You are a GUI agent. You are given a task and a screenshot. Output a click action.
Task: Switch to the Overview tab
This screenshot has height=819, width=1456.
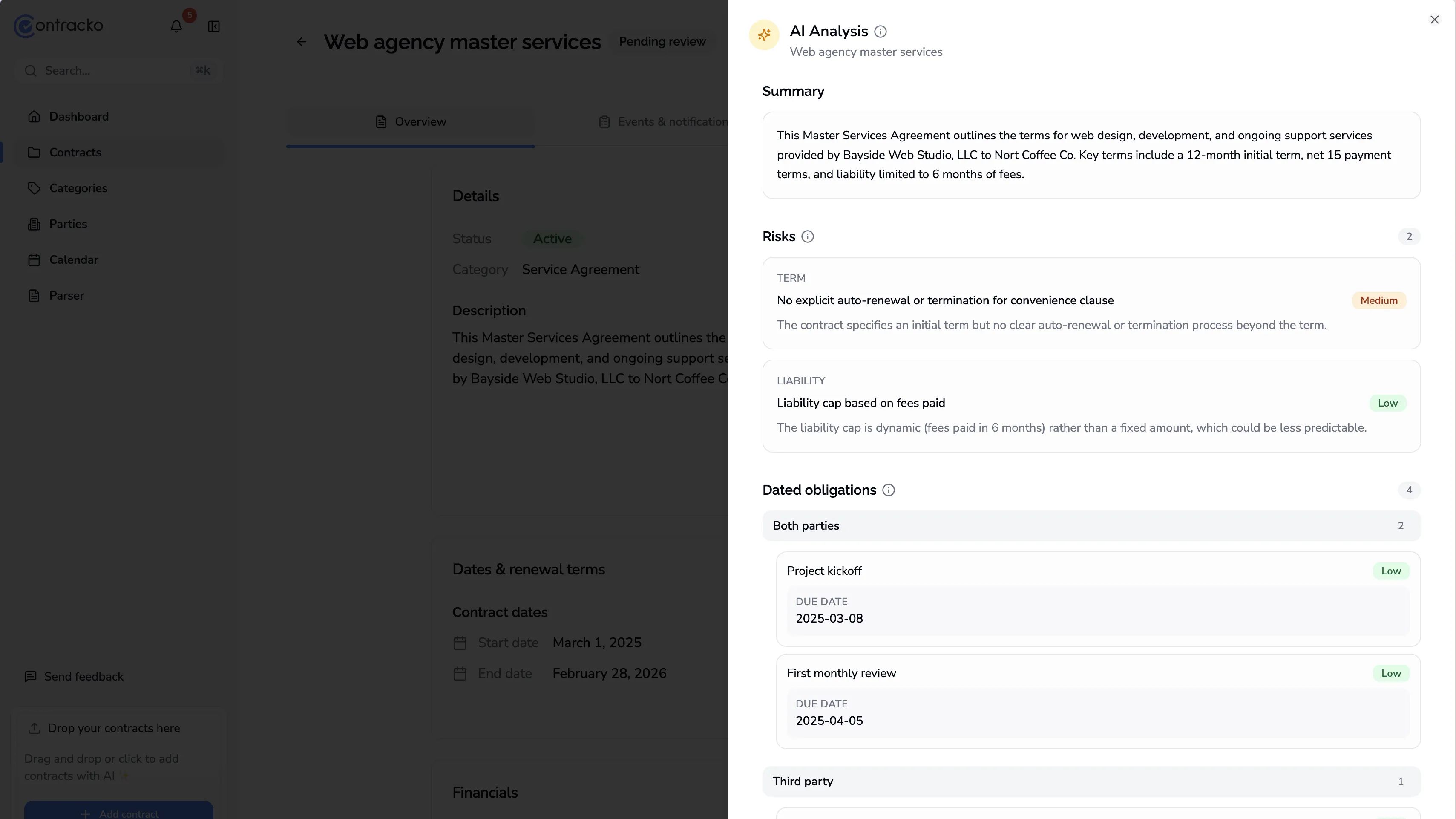(410, 122)
